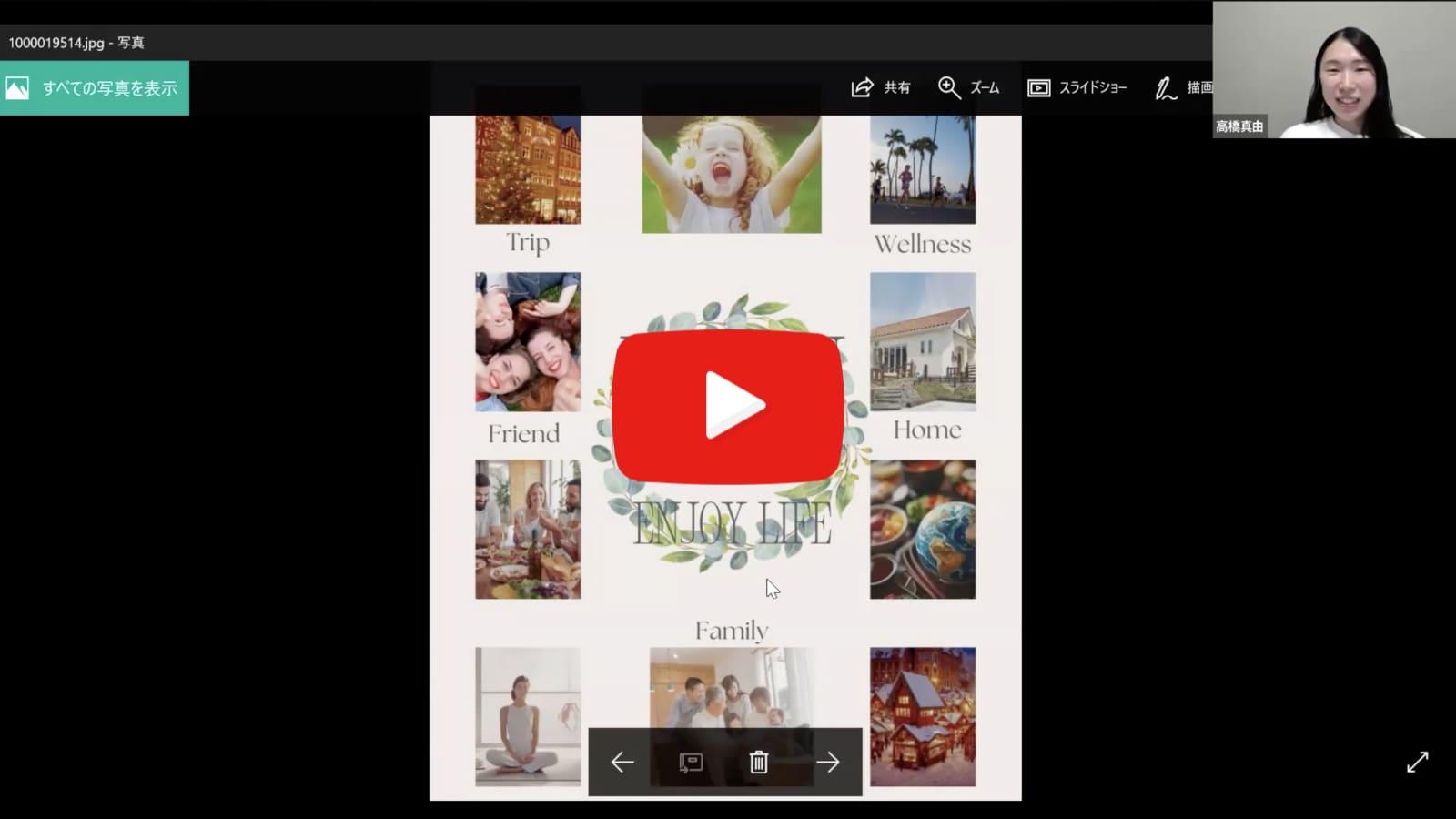Play the video with the red YouTube button
The height and width of the screenshot is (819, 1456).
(x=728, y=406)
